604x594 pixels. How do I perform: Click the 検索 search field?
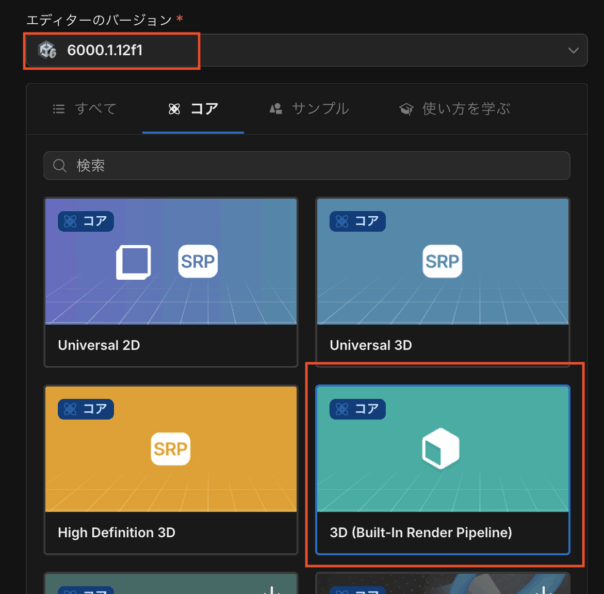point(307,166)
